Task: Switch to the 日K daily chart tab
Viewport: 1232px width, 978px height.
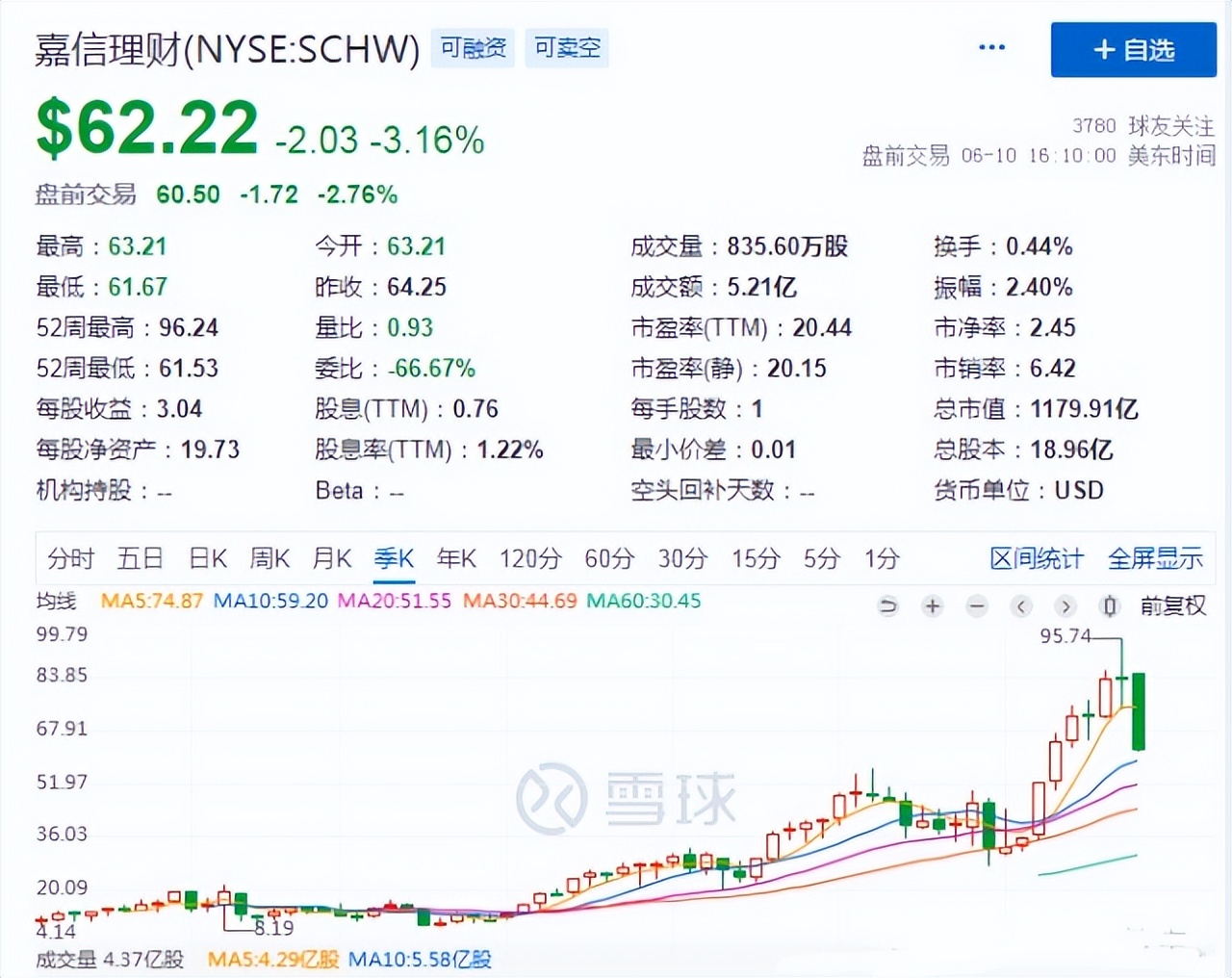Action: pos(206,558)
